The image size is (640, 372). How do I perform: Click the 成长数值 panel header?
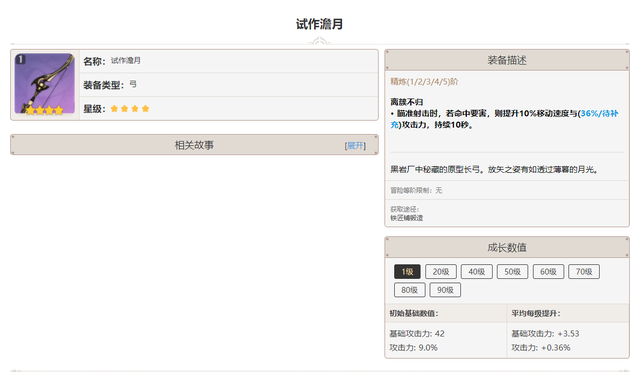(x=507, y=247)
